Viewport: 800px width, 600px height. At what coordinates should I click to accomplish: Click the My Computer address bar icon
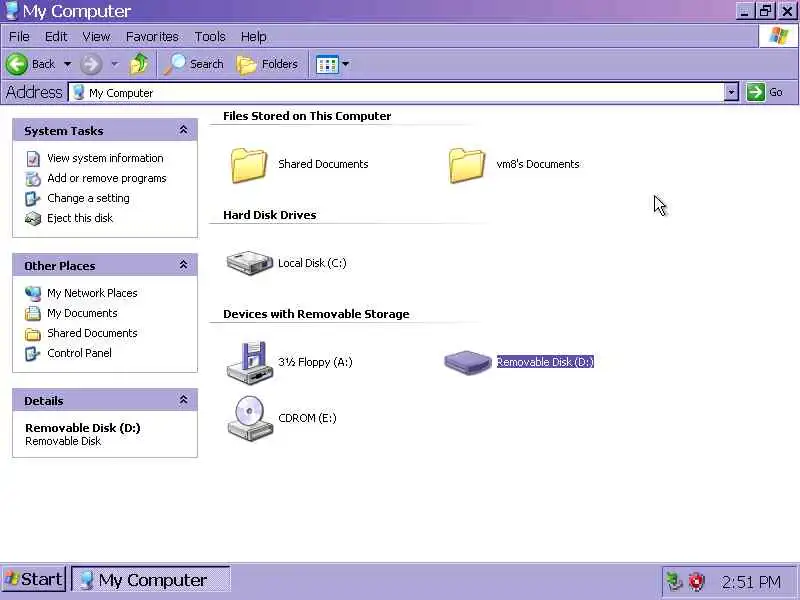tap(79, 92)
